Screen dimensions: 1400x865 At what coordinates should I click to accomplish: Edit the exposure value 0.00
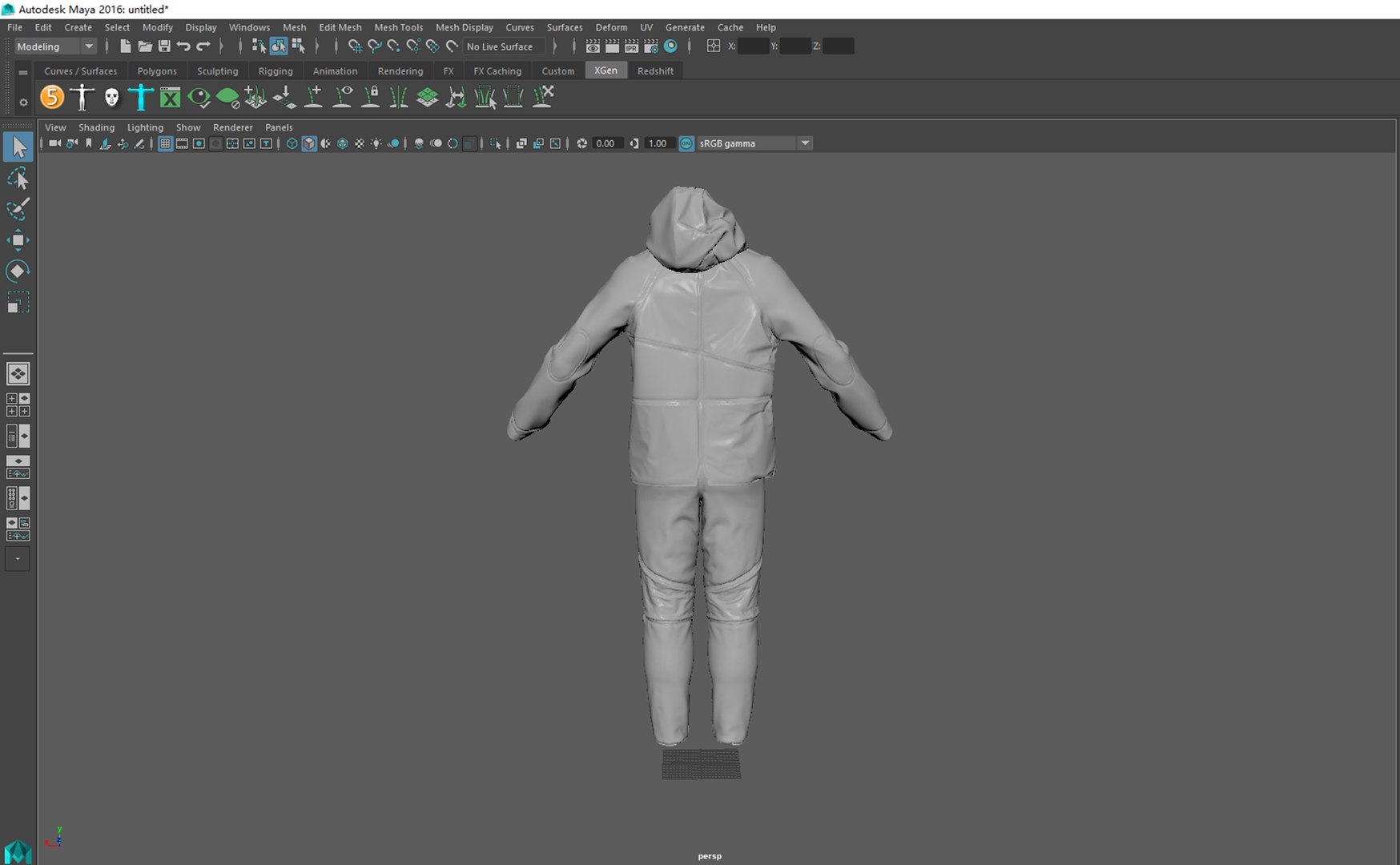[606, 143]
